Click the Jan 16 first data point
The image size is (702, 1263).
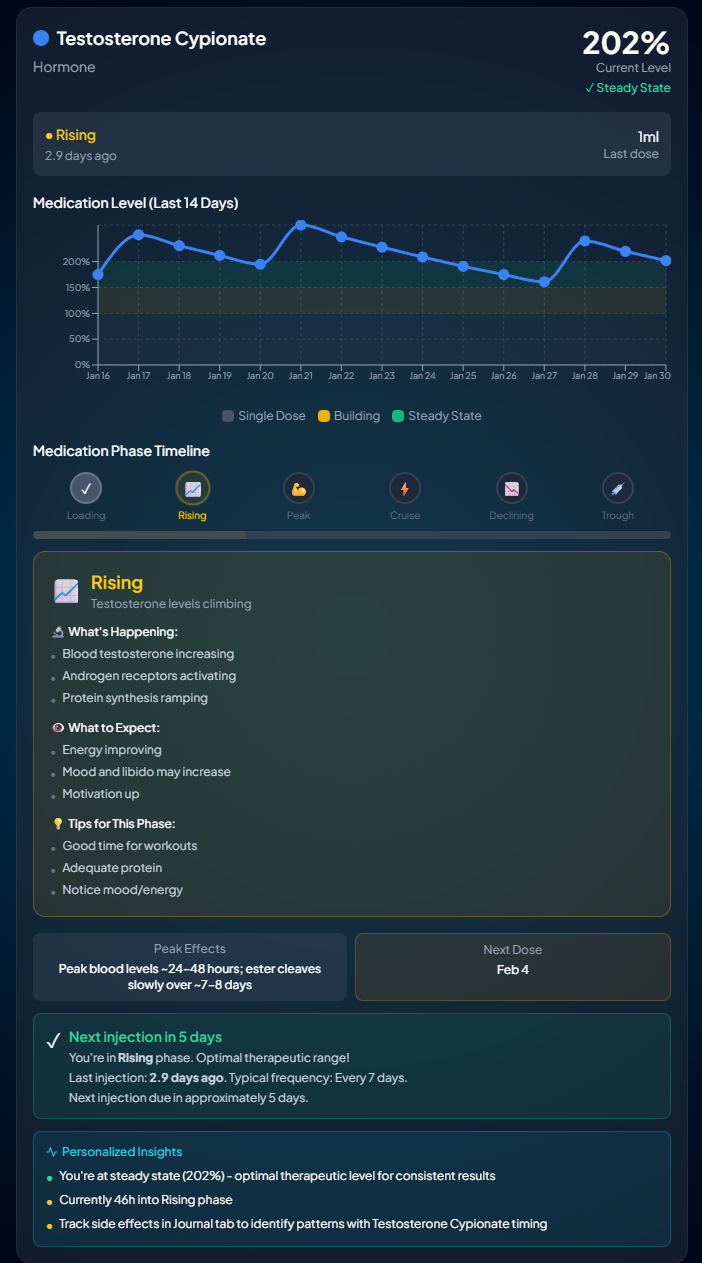pos(98,274)
